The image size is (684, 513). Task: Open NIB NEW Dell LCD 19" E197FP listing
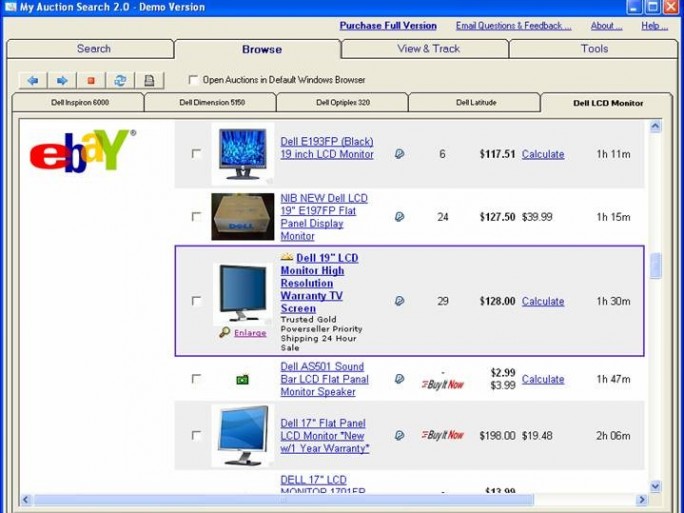click(324, 217)
